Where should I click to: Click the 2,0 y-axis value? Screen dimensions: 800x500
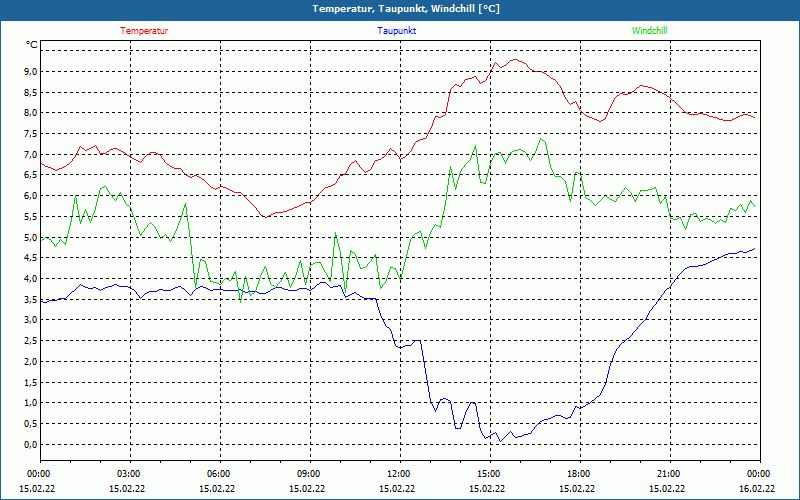pos(31,362)
